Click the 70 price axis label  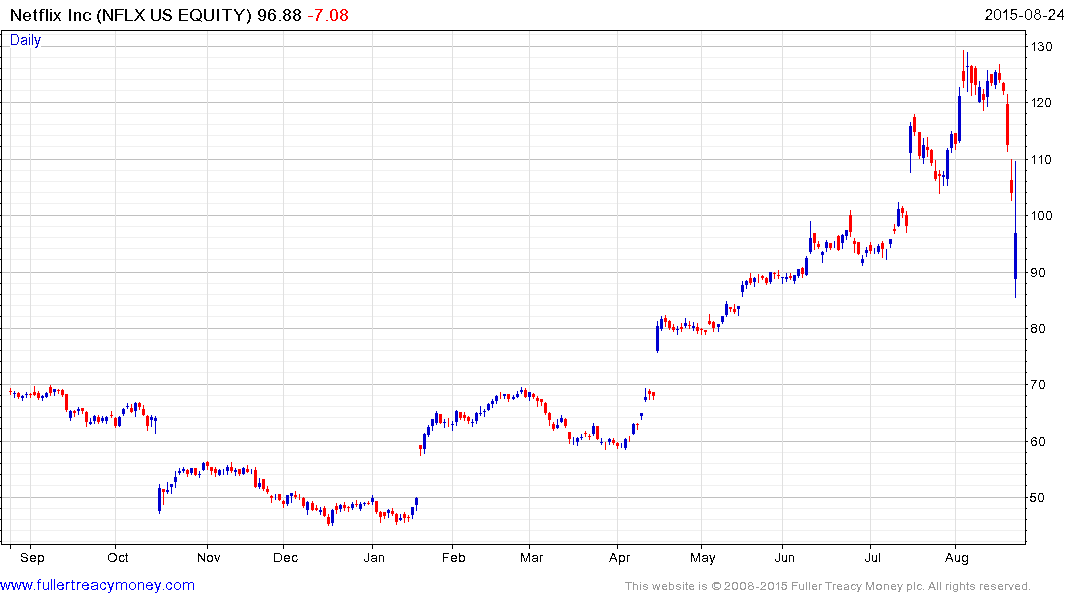point(1038,385)
